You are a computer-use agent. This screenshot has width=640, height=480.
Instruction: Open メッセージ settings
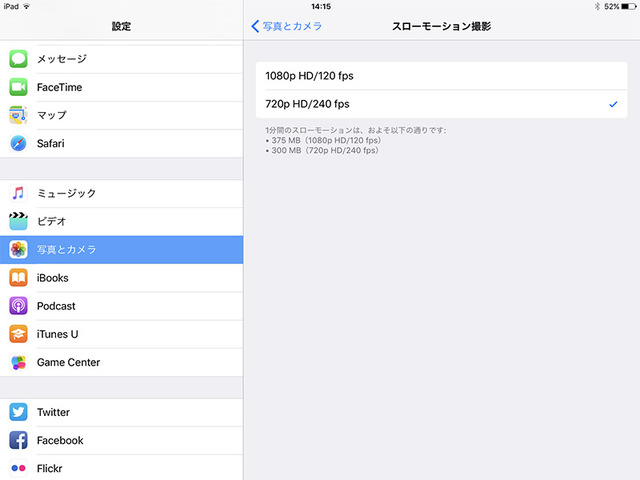point(122,59)
